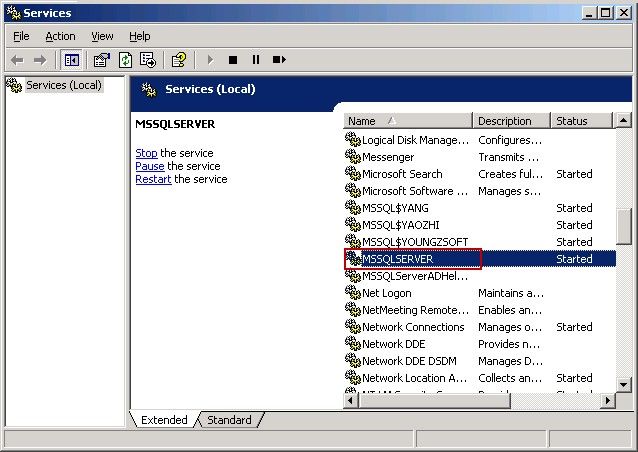
Task: Open the Properties toolbar icon
Action: pos(102,60)
